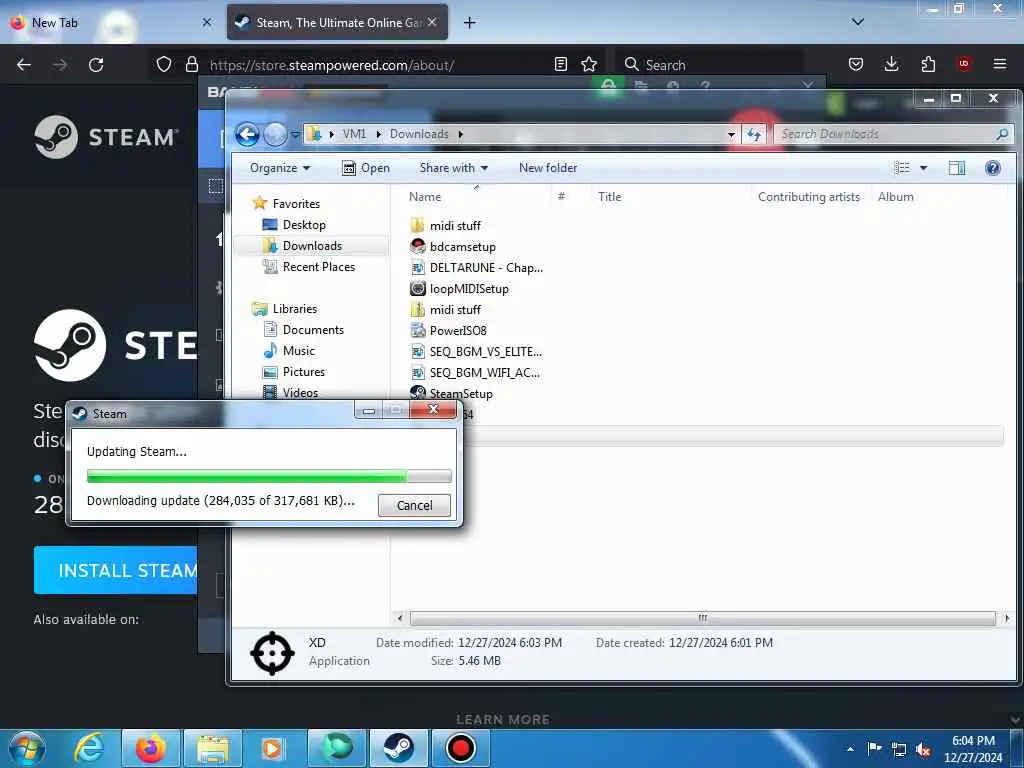Select SEQ_BGM_WIFI_AC... file
This screenshot has width=1024, height=768.
[x=484, y=373]
